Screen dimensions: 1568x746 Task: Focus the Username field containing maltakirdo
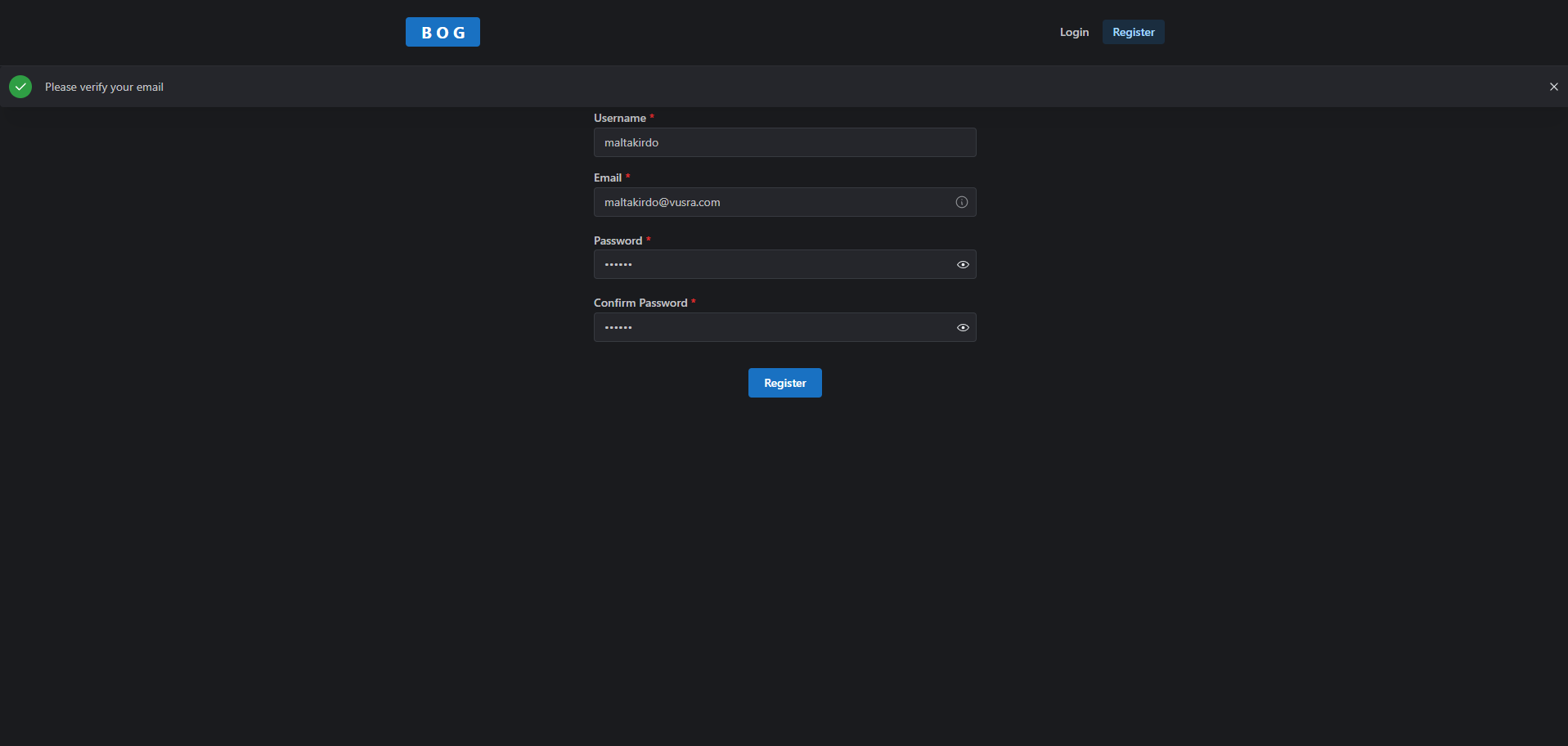pyautogui.click(x=784, y=142)
